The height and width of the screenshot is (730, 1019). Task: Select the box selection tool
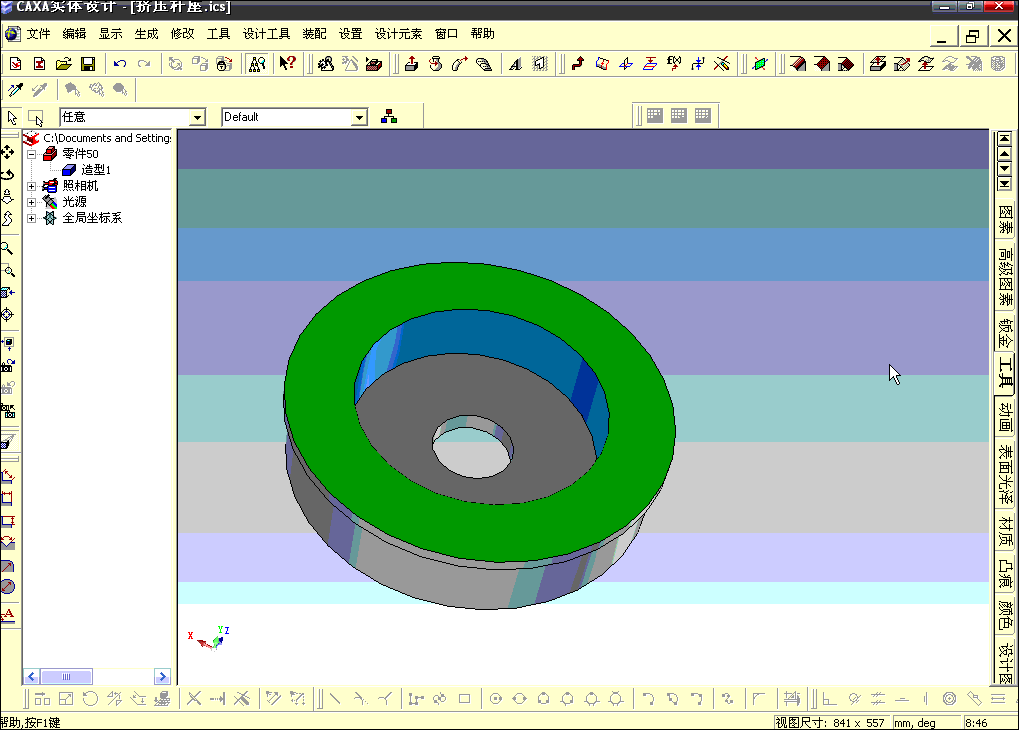35,118
